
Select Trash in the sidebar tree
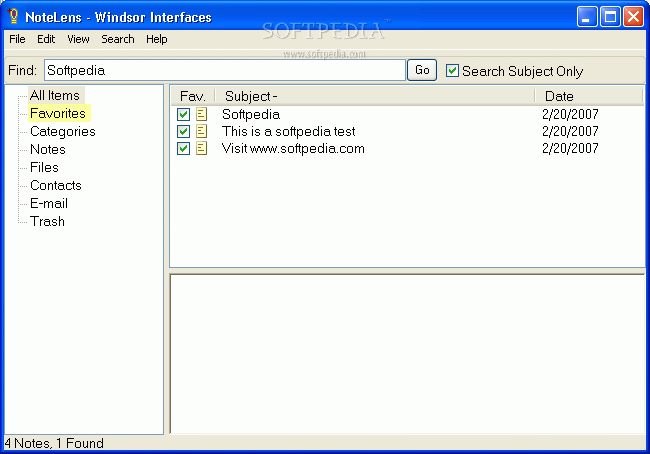point(47,221)
